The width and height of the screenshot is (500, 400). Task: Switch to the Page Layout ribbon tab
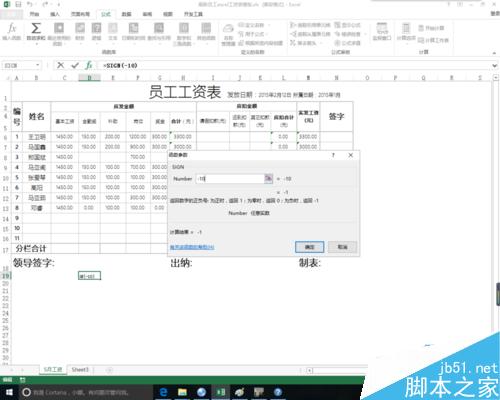tap(80, 14)
